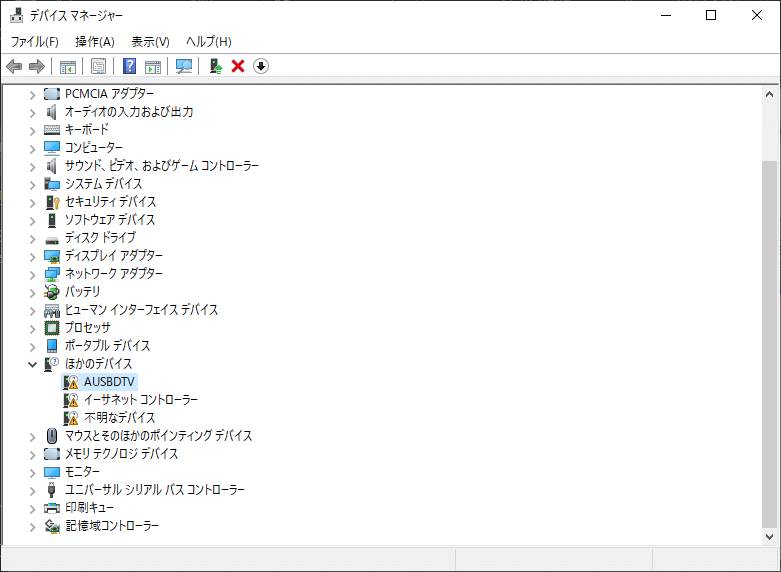Open the 操作(A) menu
The image size is (781, 572).
pos(95,41)
